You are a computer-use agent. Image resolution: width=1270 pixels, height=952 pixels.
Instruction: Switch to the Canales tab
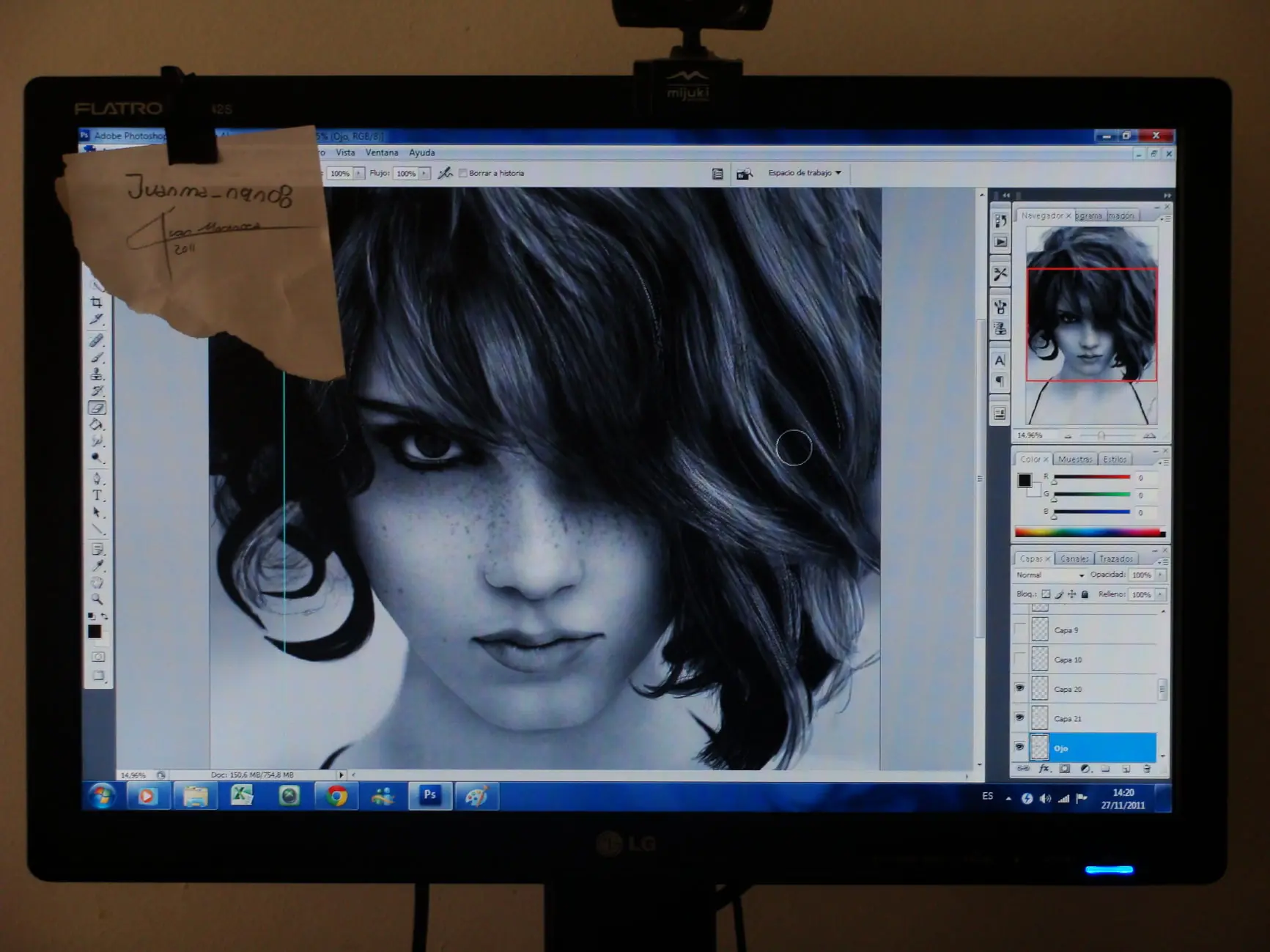(x=1074, y=558)
